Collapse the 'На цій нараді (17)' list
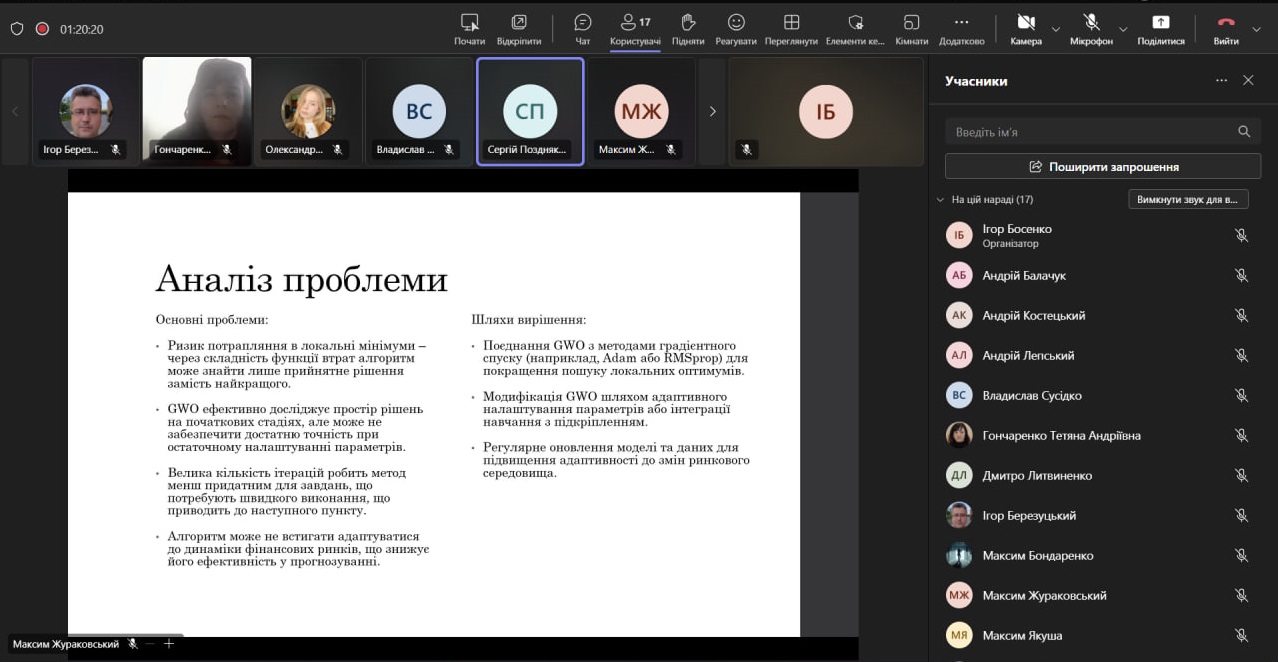The width and height of the screenshot is (1278, 662). [x=940, y=200]
